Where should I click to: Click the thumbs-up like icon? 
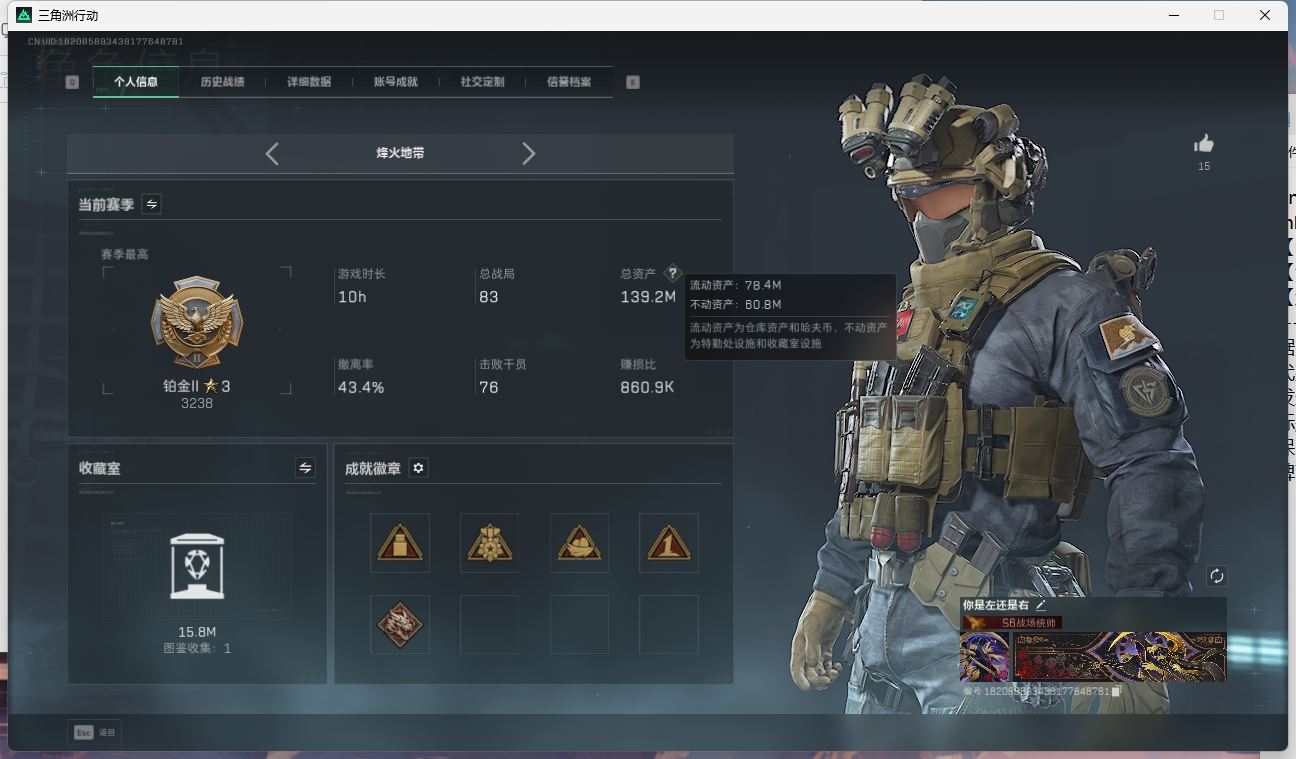click(x=1204, y=144)
